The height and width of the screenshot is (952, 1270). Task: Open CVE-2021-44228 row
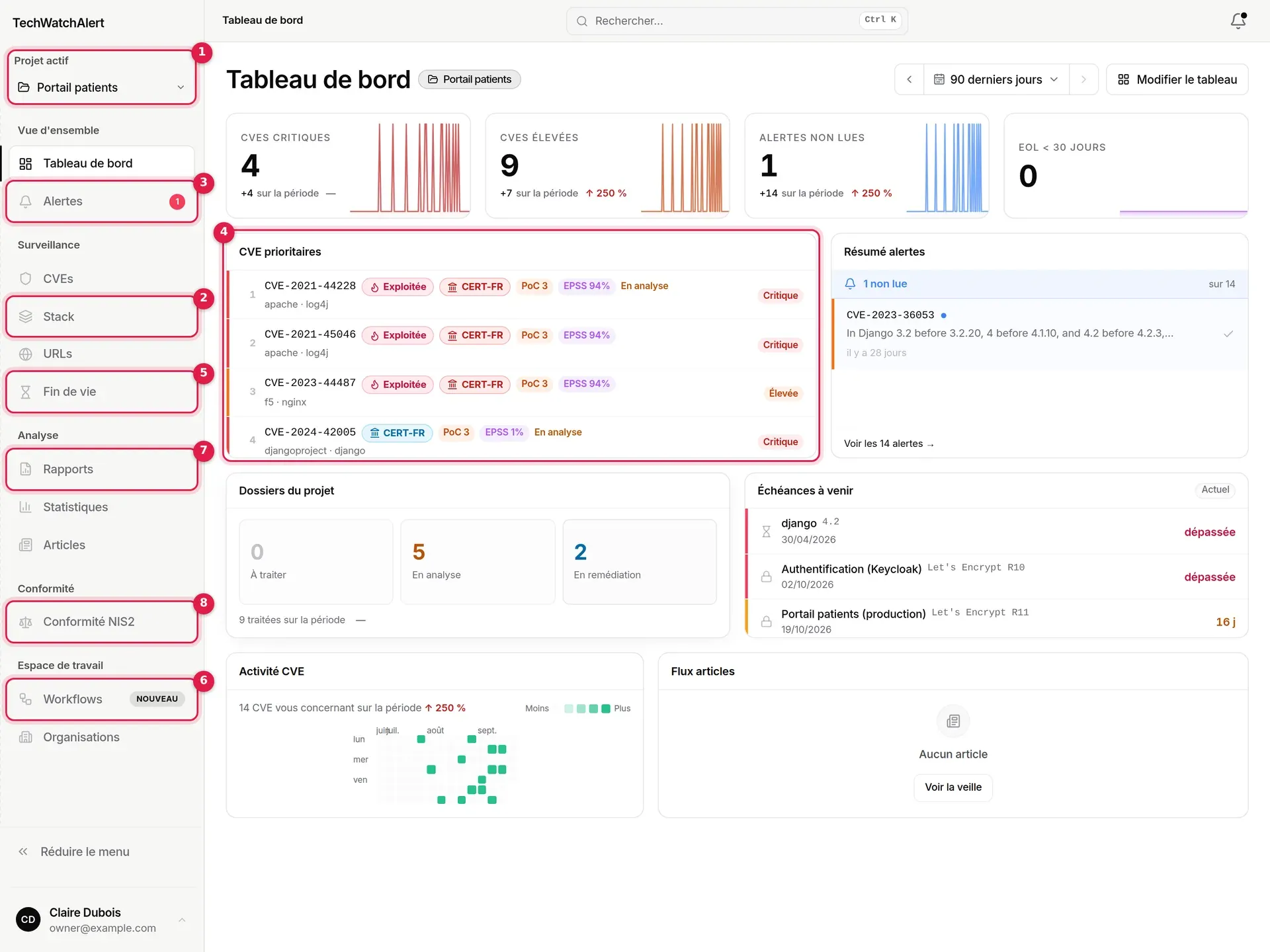coord(523,295)
